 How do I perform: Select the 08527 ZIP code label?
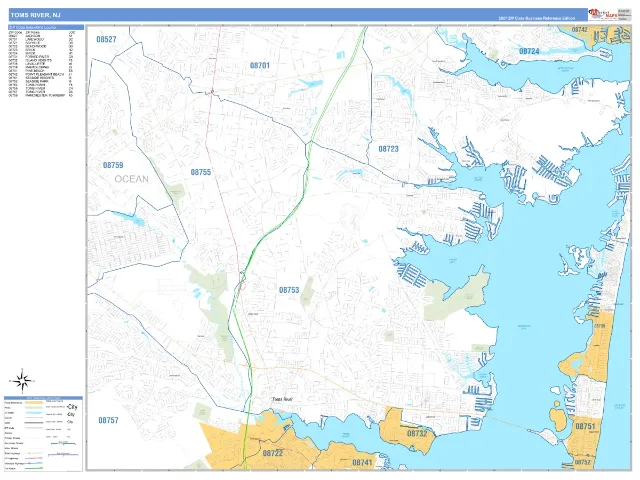tap(106, 39)
